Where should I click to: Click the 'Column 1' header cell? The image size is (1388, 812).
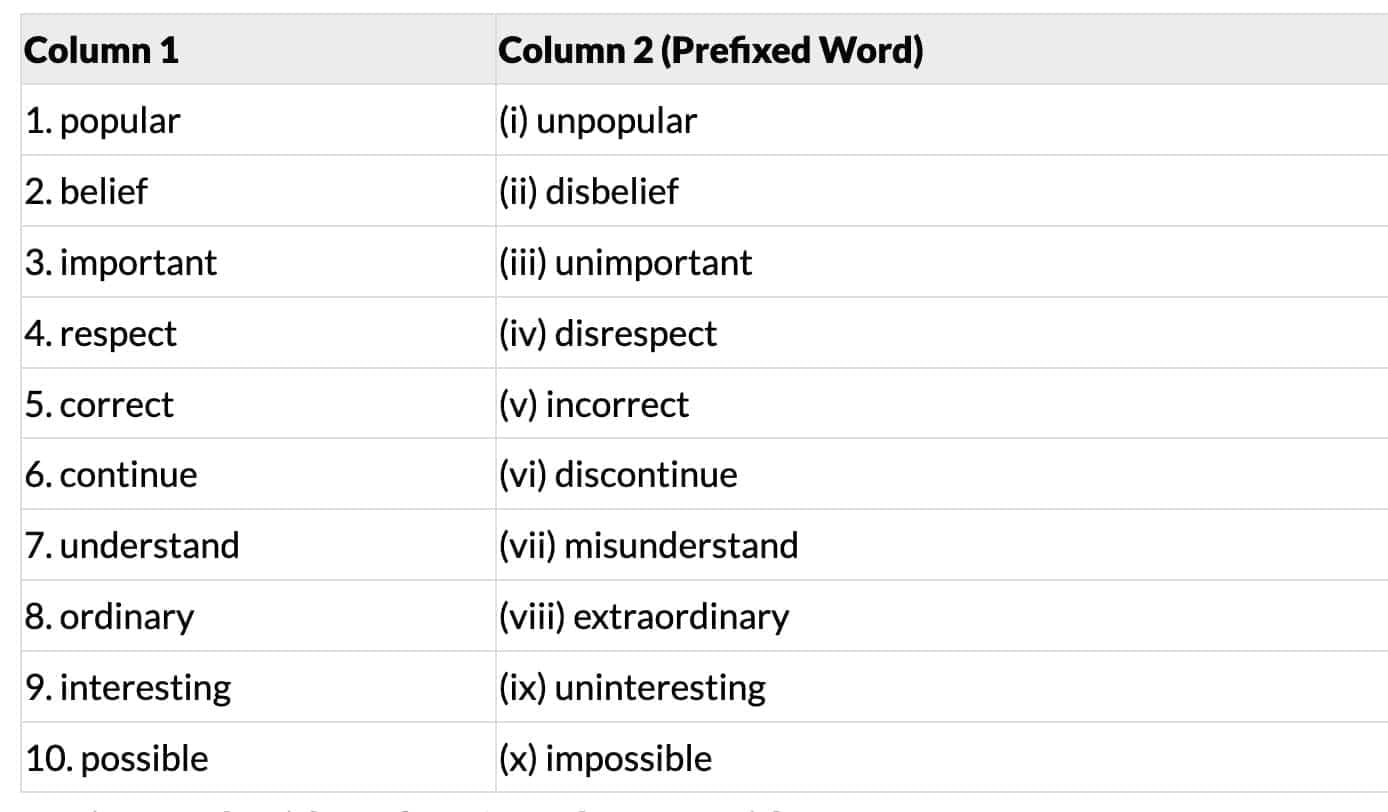click(x=101, y=50)
